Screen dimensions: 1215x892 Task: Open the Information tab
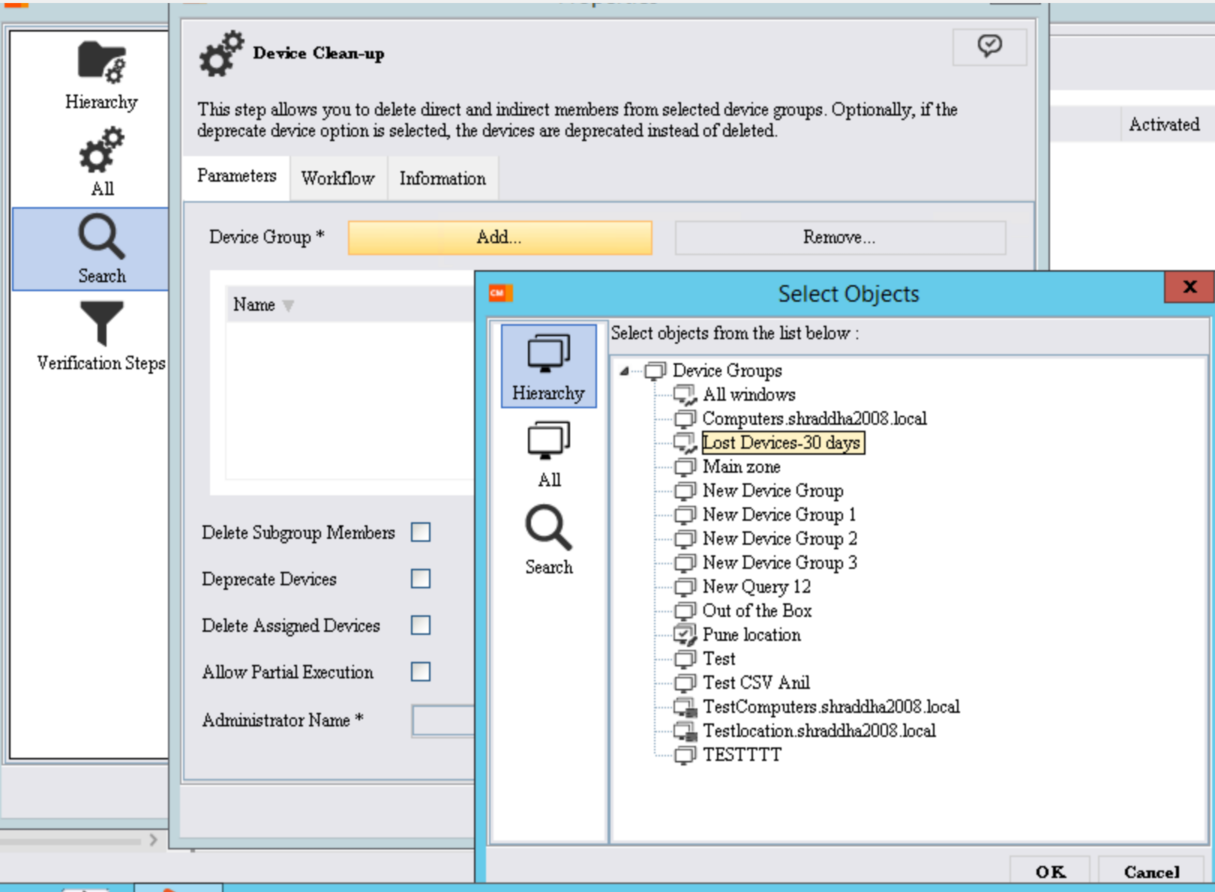tap(442, 179)
